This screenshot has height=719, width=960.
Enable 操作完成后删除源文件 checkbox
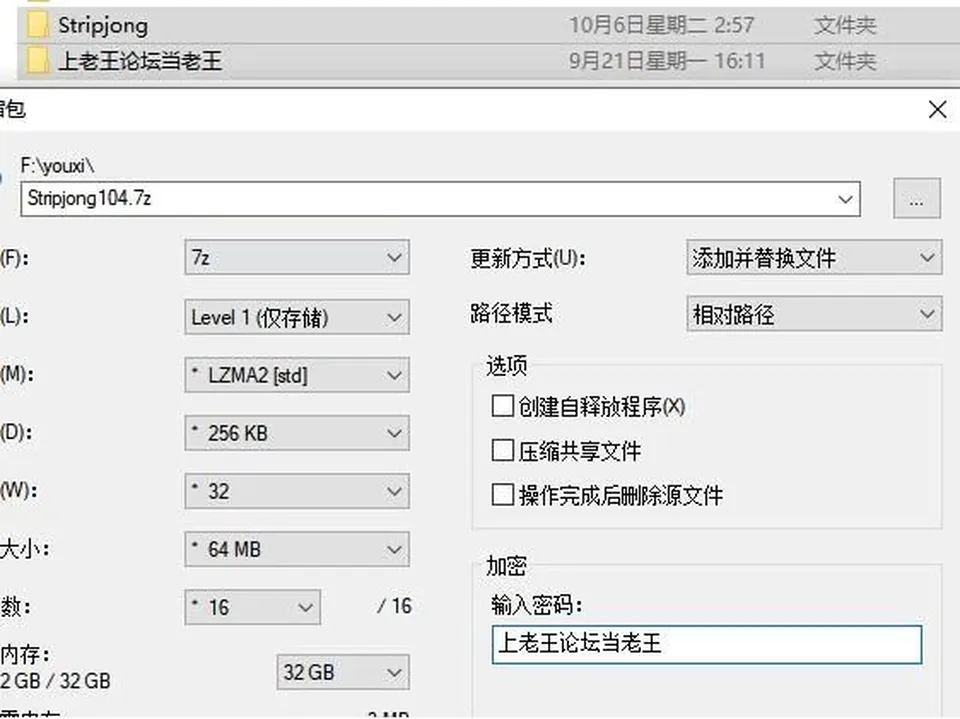pyautogui.click(x=503, y=494)
